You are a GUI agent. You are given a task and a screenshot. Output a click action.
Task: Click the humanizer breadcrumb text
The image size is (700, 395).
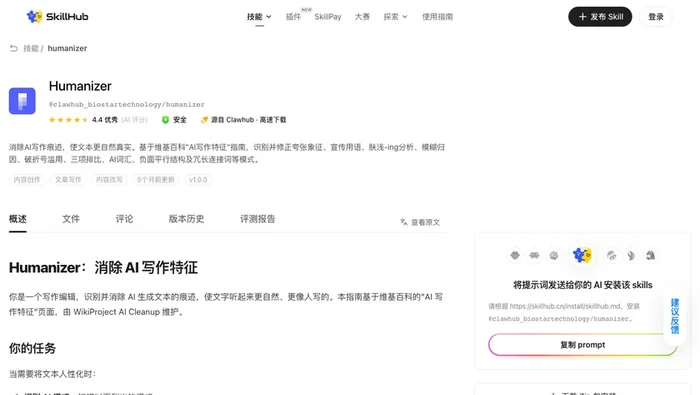67,48
